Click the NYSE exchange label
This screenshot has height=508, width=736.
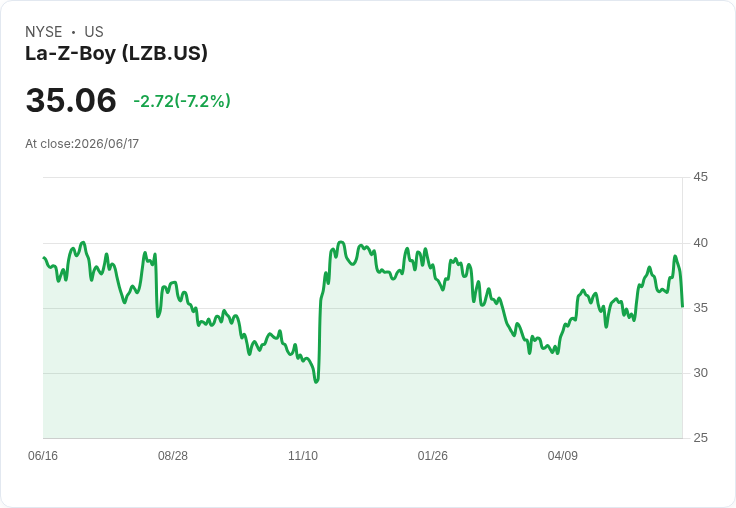[x=44, y=32]
